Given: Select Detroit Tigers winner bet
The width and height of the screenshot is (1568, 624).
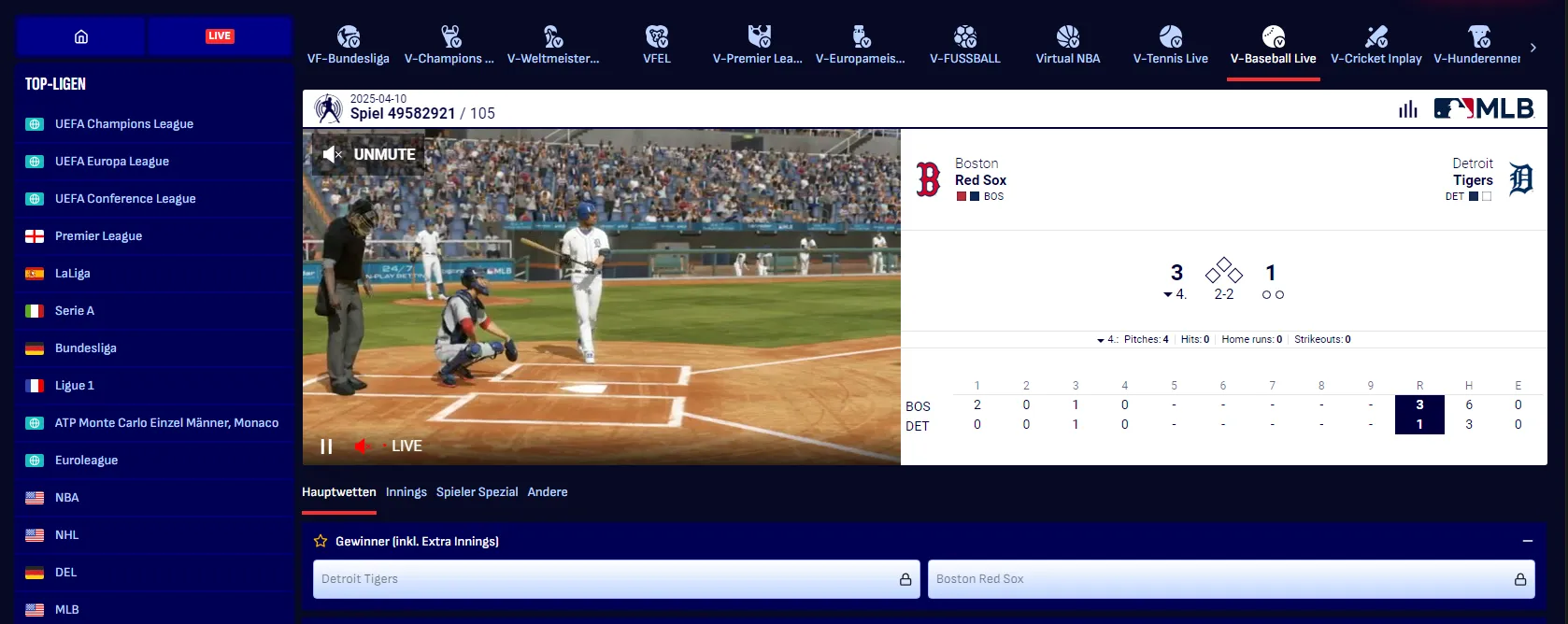Looking at the screenshot, I should pyautogui.click(x=617, y=579).
